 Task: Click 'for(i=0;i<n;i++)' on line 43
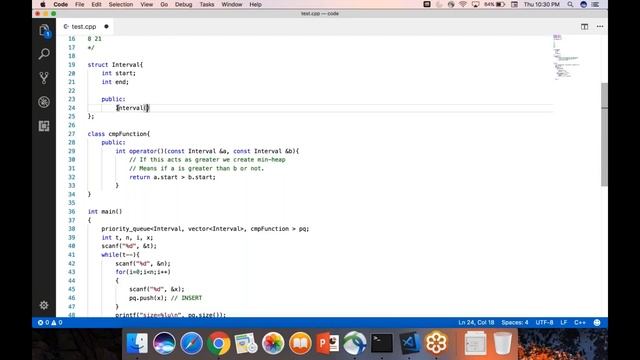(x=143, y=272)
